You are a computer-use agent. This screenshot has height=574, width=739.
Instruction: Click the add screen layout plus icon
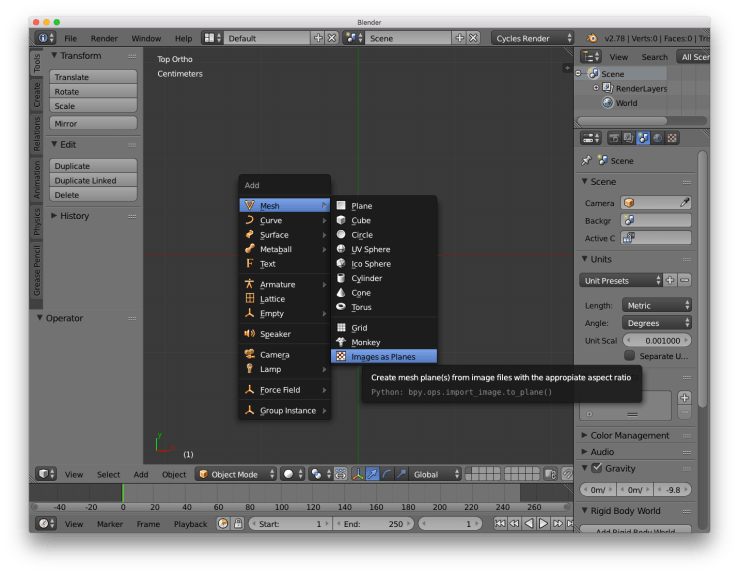coord(318,38)
